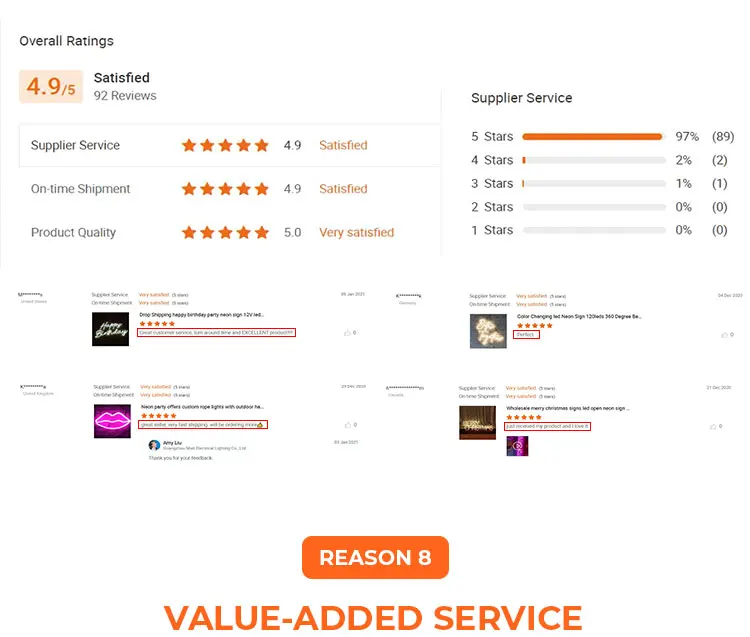Viewport: 750px width, 637px height.
Task: Select the Supplier Service rating row
Action: pyautogui.click(x=229, y=146)
